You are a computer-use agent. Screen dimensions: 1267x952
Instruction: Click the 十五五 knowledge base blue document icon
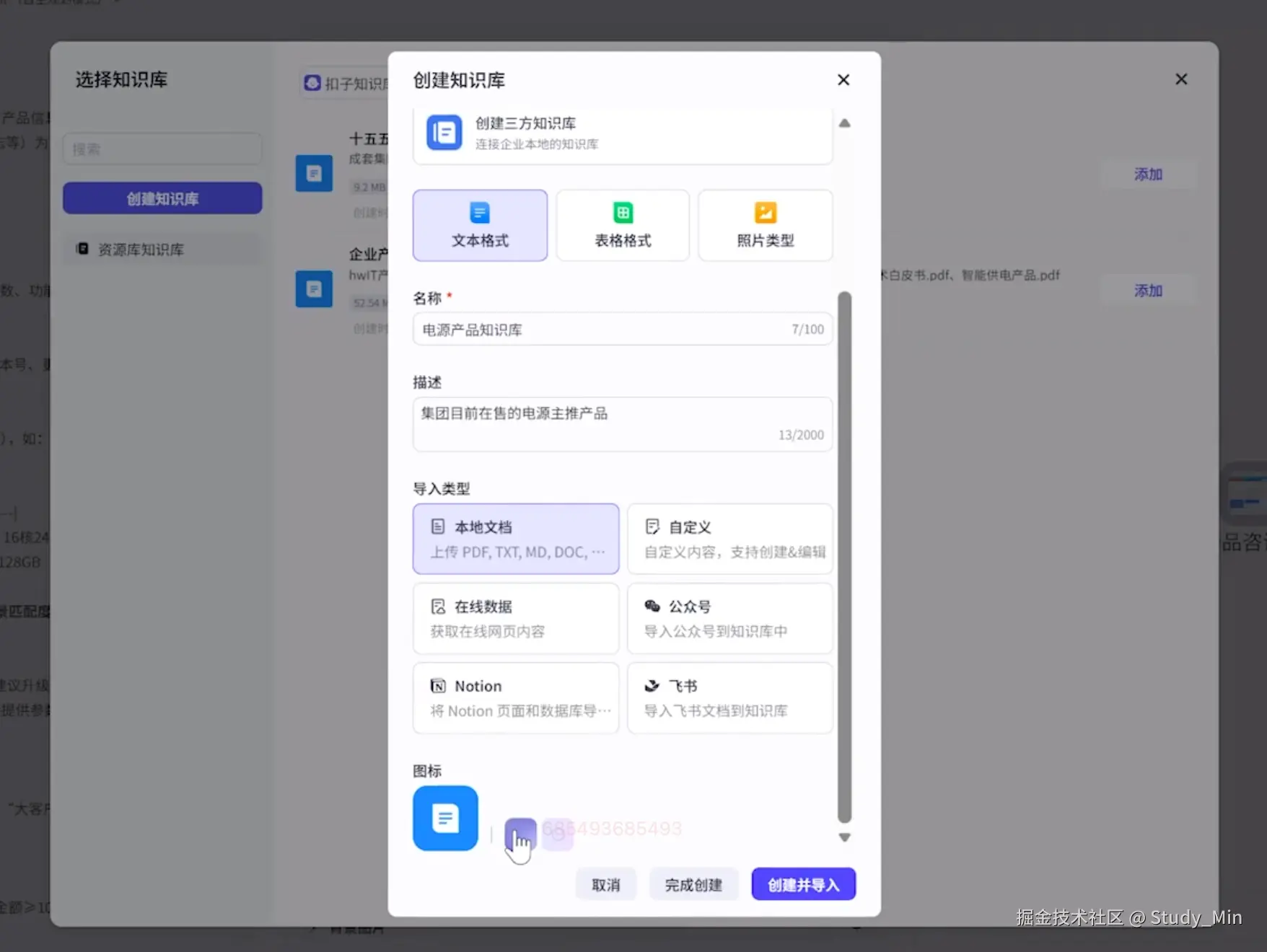point(314,173)
